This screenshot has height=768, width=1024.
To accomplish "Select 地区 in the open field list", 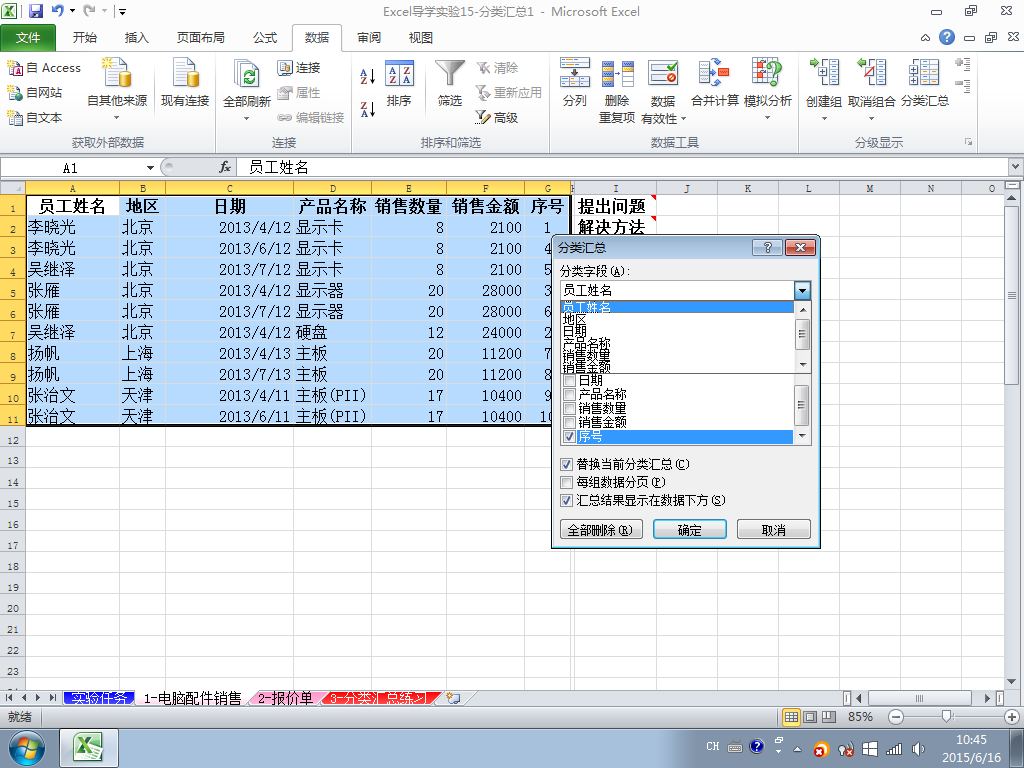I will [677, 319].
